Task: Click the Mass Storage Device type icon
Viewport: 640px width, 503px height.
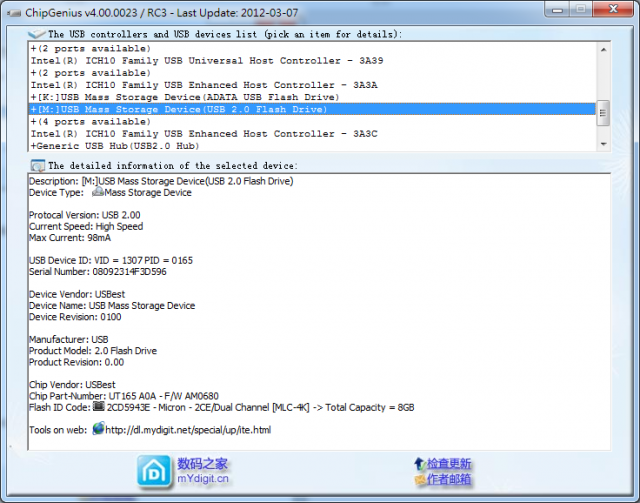Action: [x=98, y=192]
